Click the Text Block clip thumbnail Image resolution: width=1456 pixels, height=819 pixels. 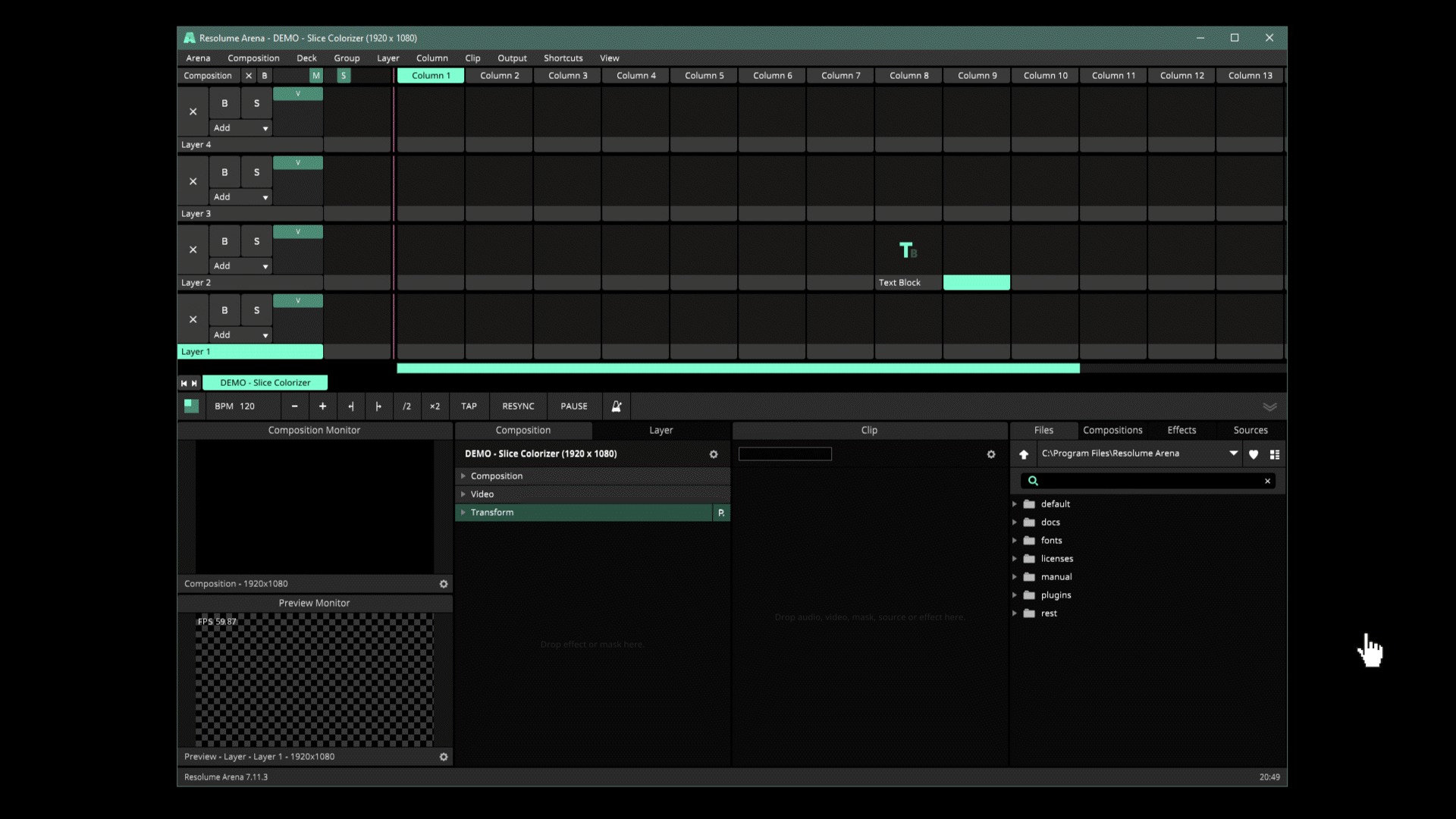(x=908, y=250)
